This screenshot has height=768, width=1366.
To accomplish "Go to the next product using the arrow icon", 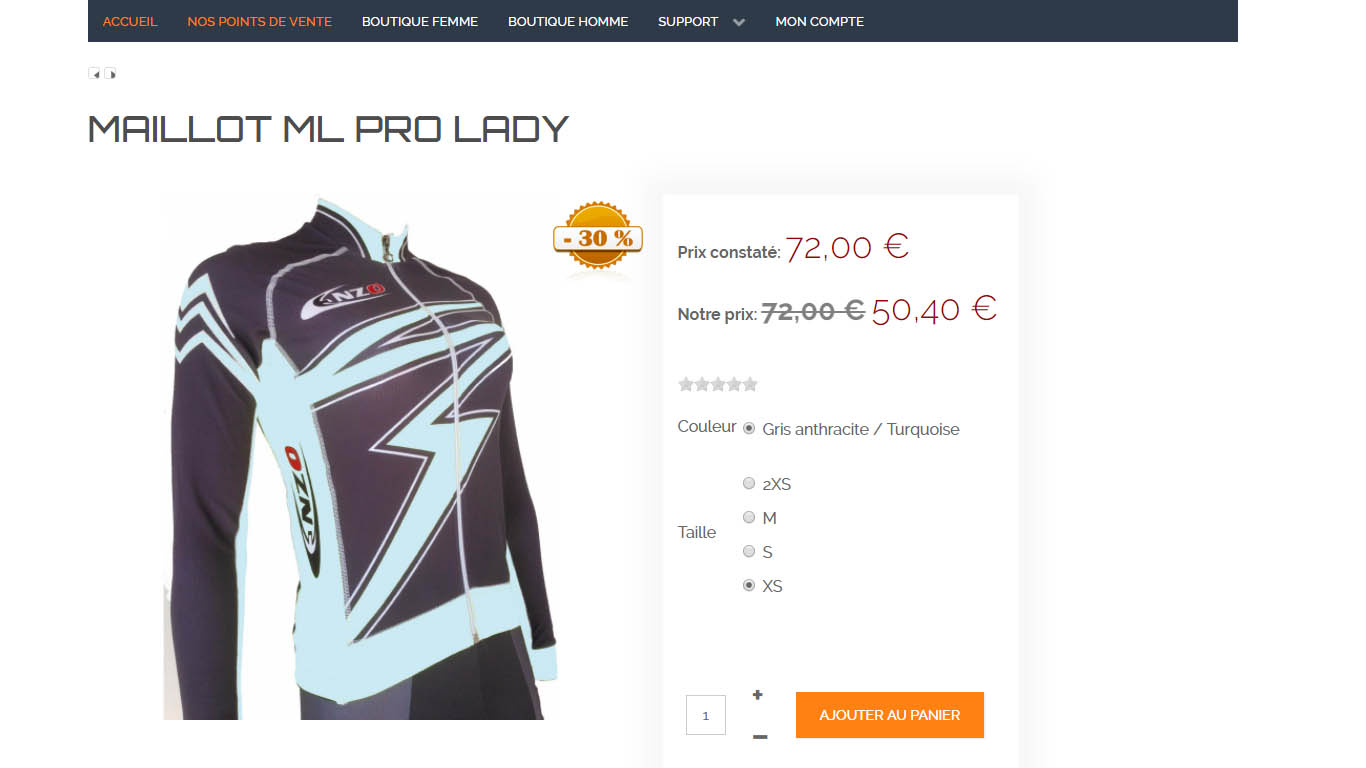I will (x=110, y=73).
